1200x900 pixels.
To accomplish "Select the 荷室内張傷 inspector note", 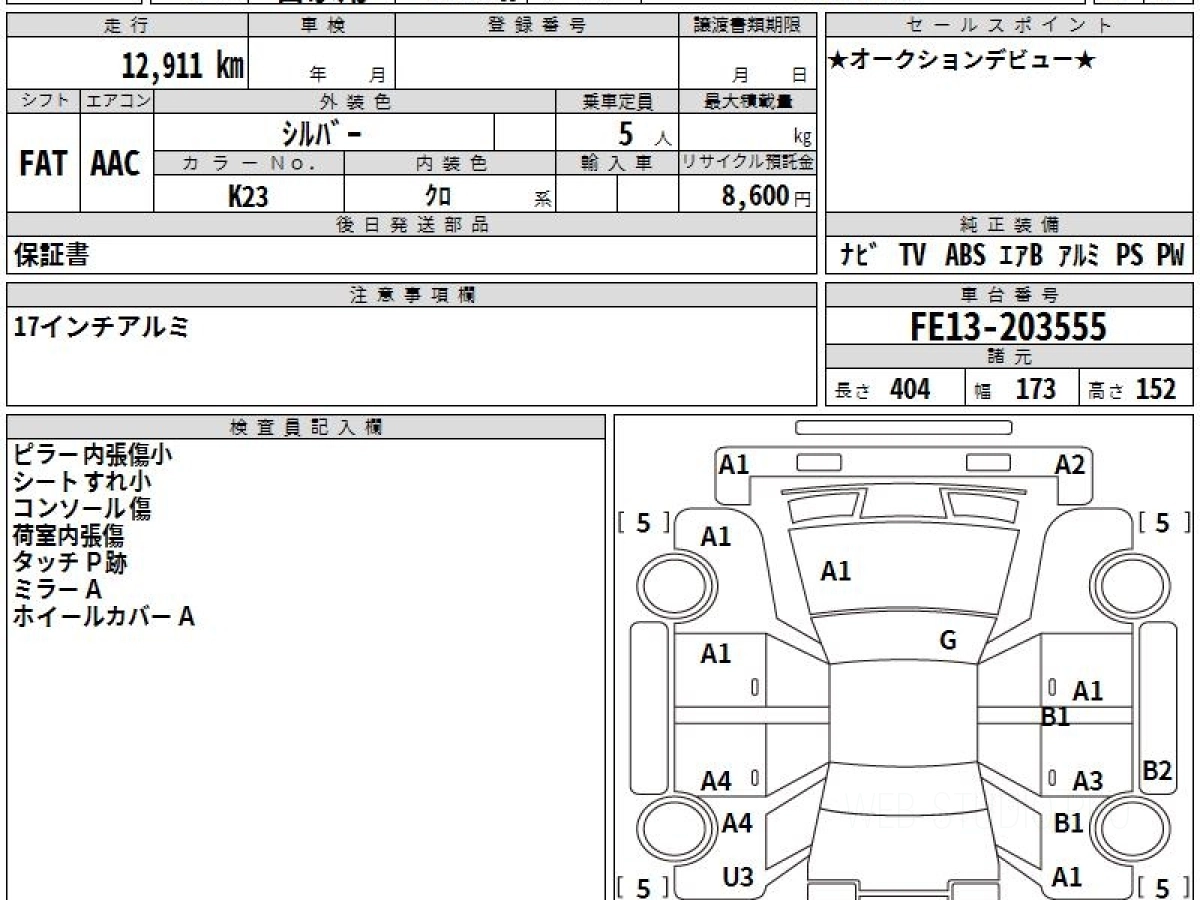I will tap(68, 535).
